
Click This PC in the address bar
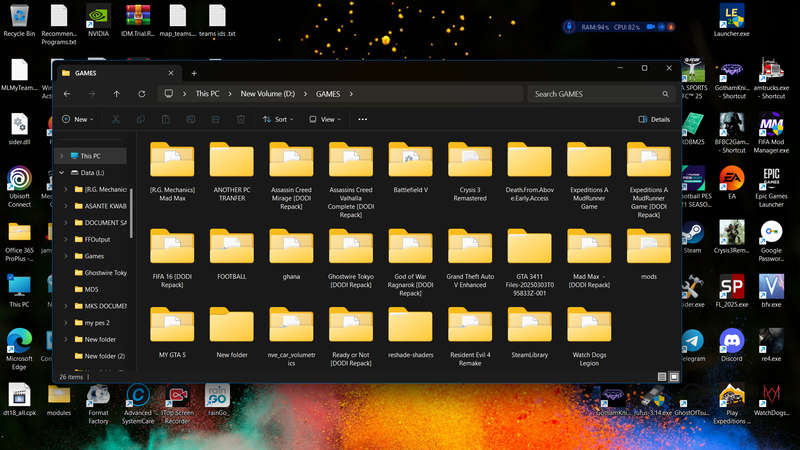point(207,94)
